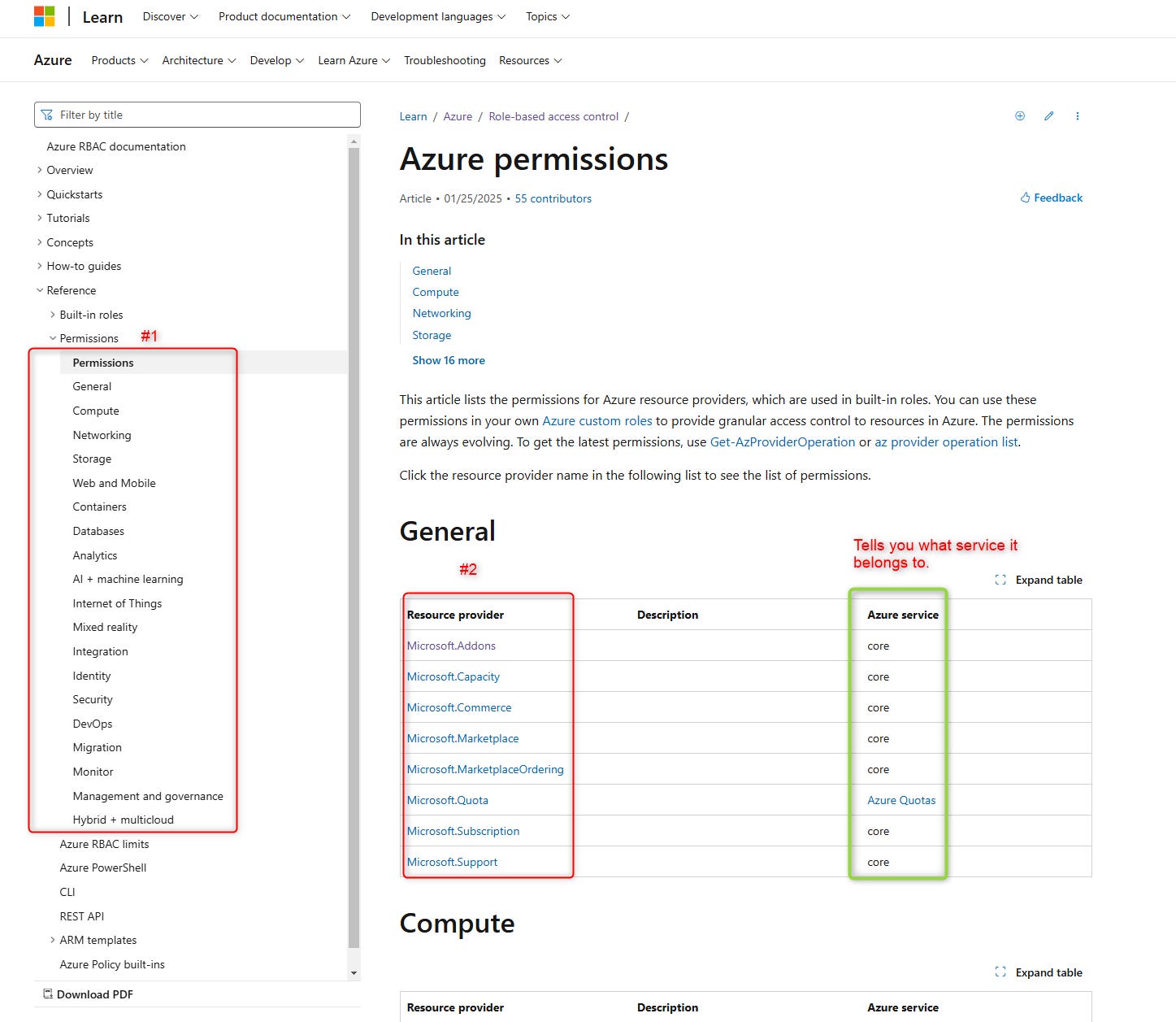This screenshot has height=1022, width=1176.
Task: Open the Troubleshooting menu item
Action: (x=444, y=60)
